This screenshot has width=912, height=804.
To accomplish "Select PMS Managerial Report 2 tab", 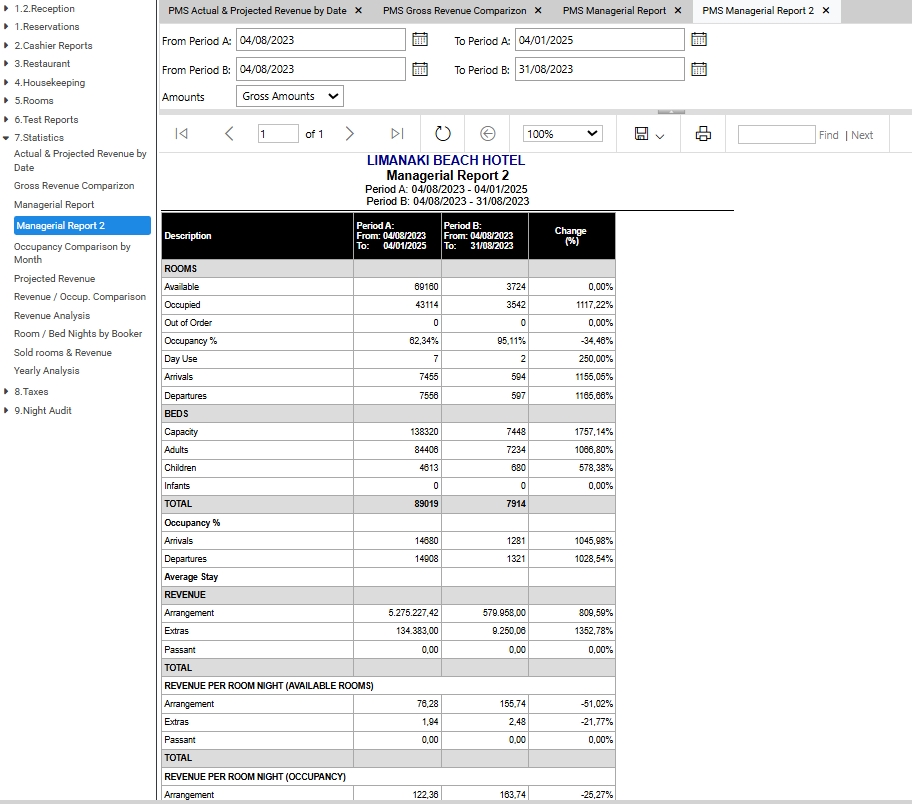I will (x=758, y=10).
